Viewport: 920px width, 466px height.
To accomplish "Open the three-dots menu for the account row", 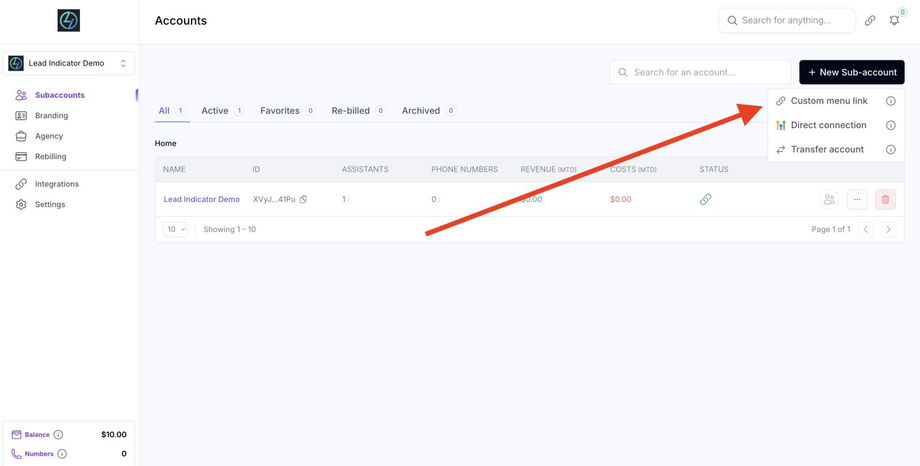I will 857,200.
